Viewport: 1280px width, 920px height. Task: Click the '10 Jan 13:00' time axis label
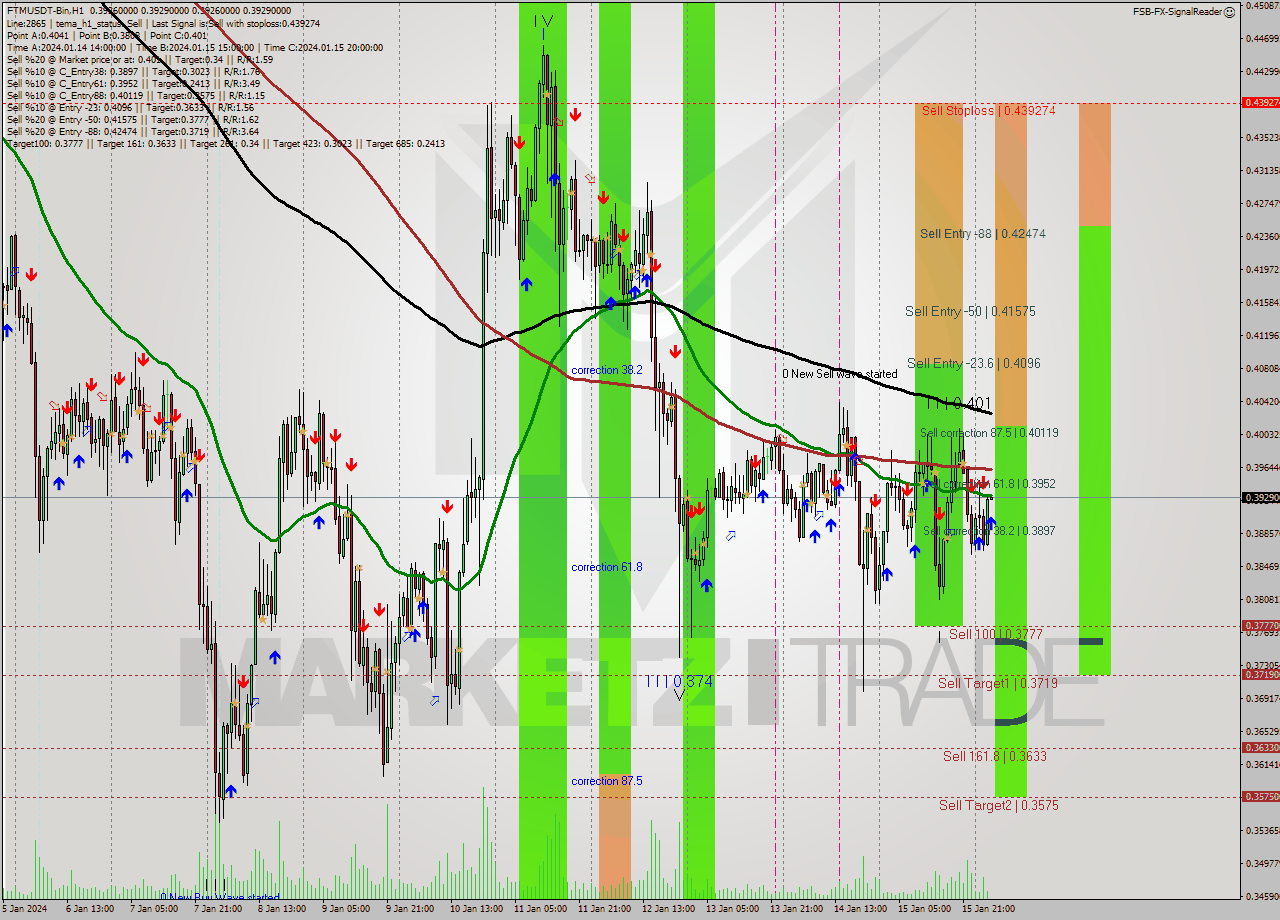(x=476, y=909)
